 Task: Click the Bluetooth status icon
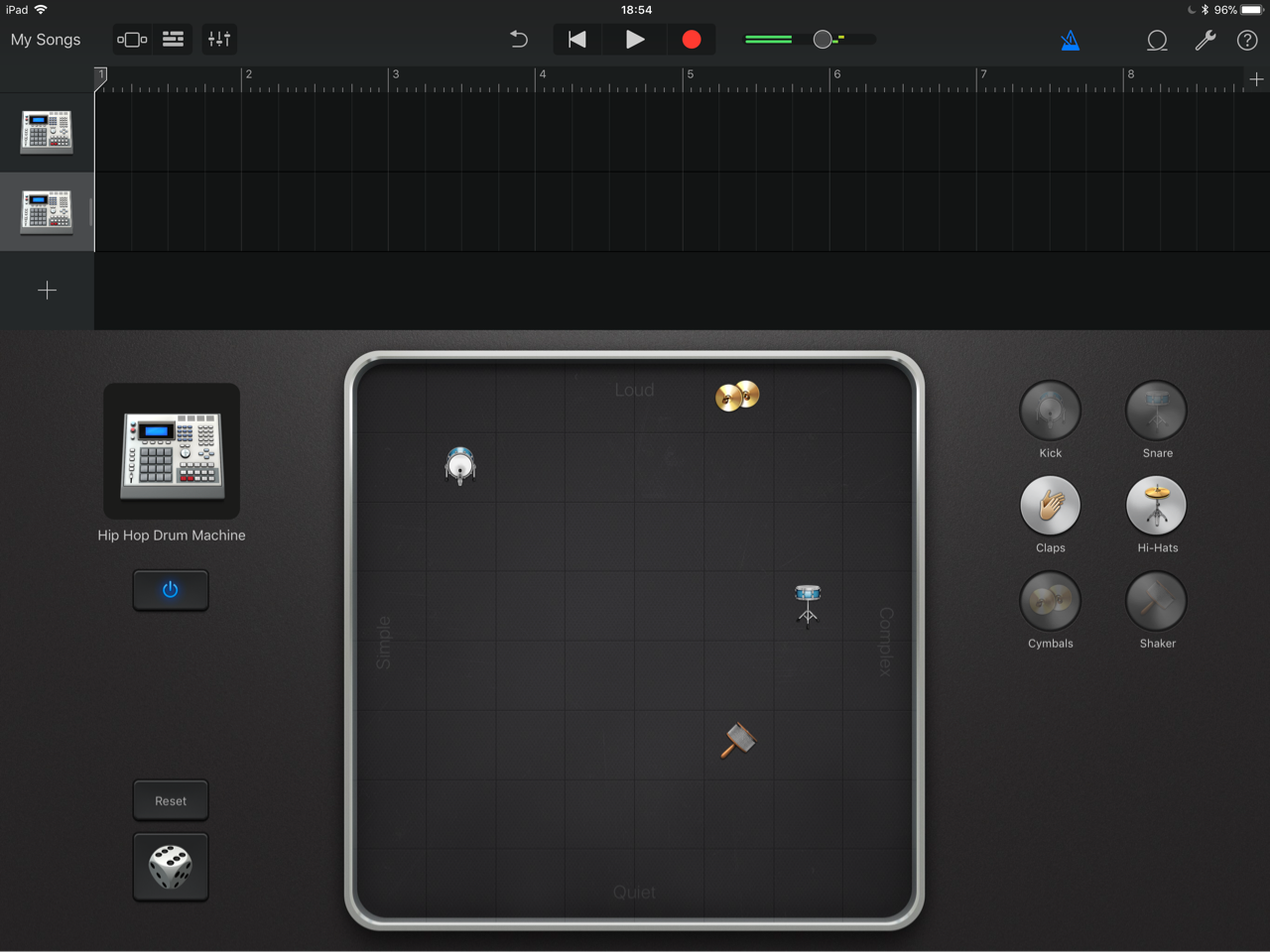1205,10
